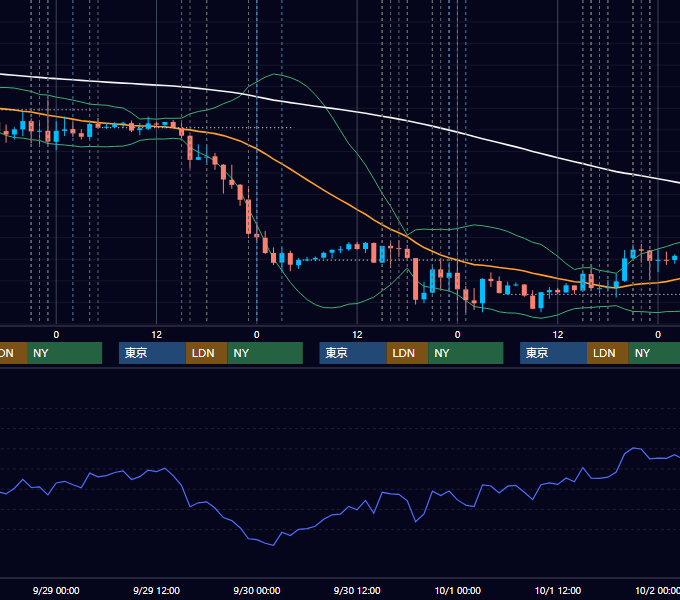Click hour label 12 above 9/30 12:00
This screenshot has width=680, height=600.
(357, 335)
